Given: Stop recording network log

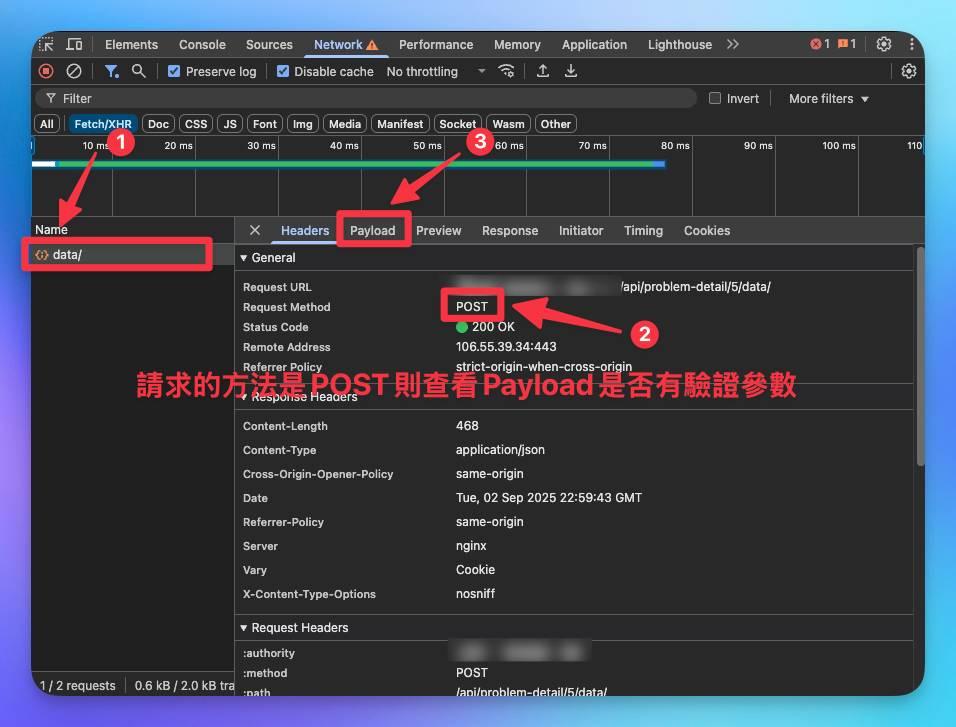Looking at the screenshot, I should (46, 71).
